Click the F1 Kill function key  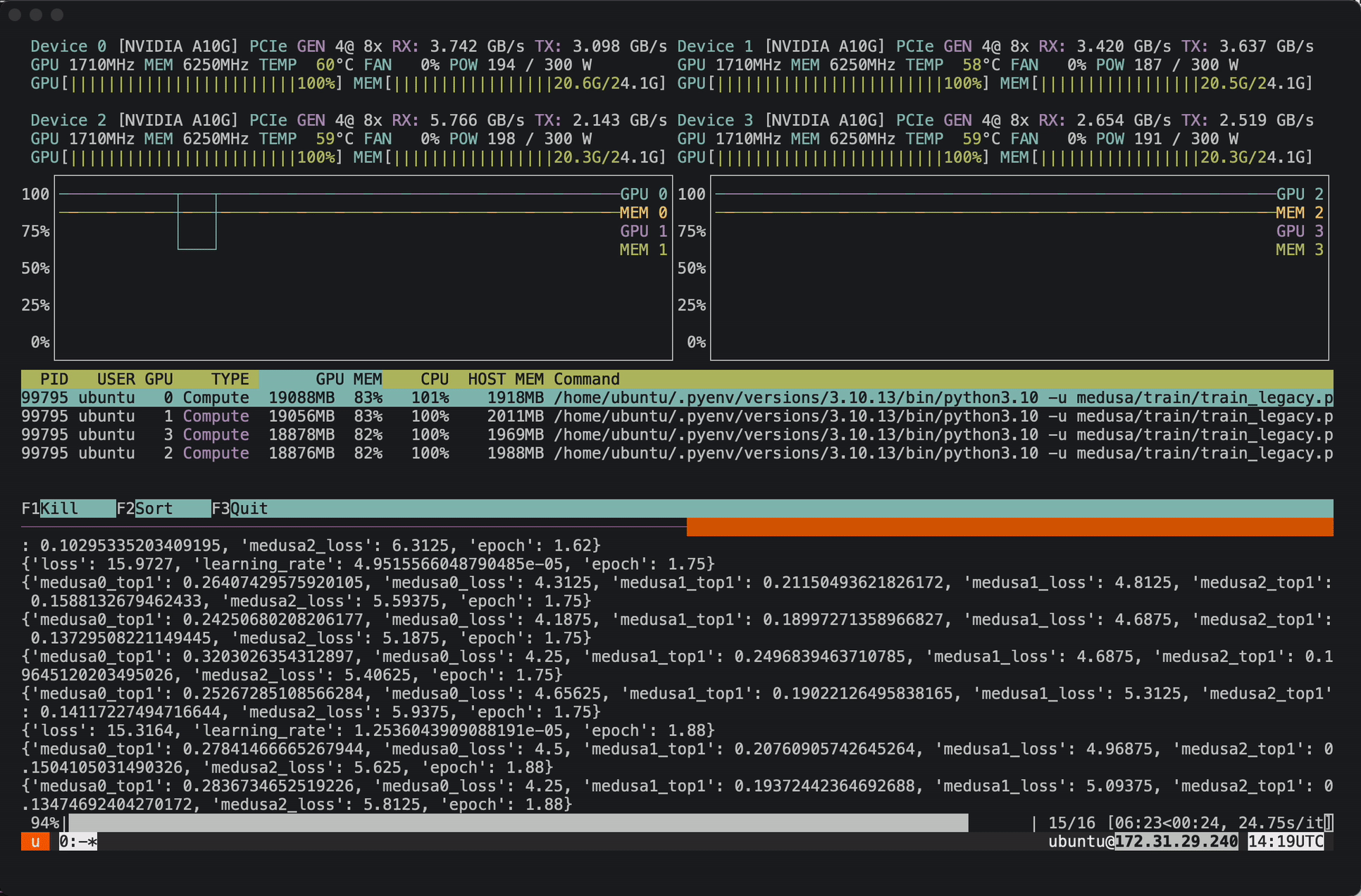click(58, 509)
